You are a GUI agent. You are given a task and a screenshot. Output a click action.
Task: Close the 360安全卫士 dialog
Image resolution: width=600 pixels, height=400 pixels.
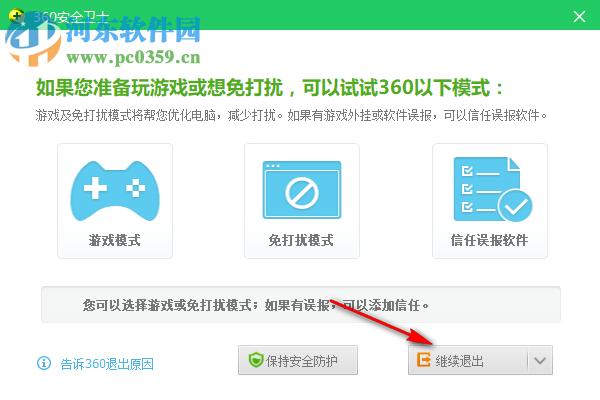(579, 16)
